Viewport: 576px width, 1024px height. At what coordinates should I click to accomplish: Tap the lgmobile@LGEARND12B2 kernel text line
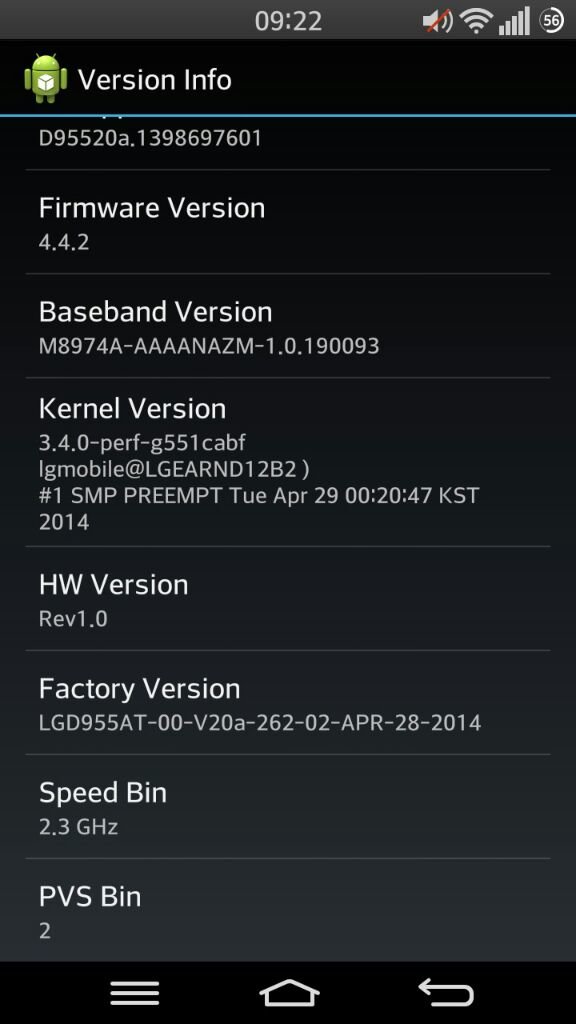174,469
